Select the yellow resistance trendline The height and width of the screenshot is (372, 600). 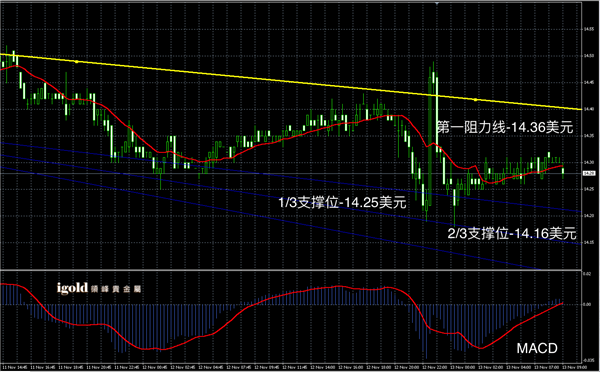click(x=291, y=82)
